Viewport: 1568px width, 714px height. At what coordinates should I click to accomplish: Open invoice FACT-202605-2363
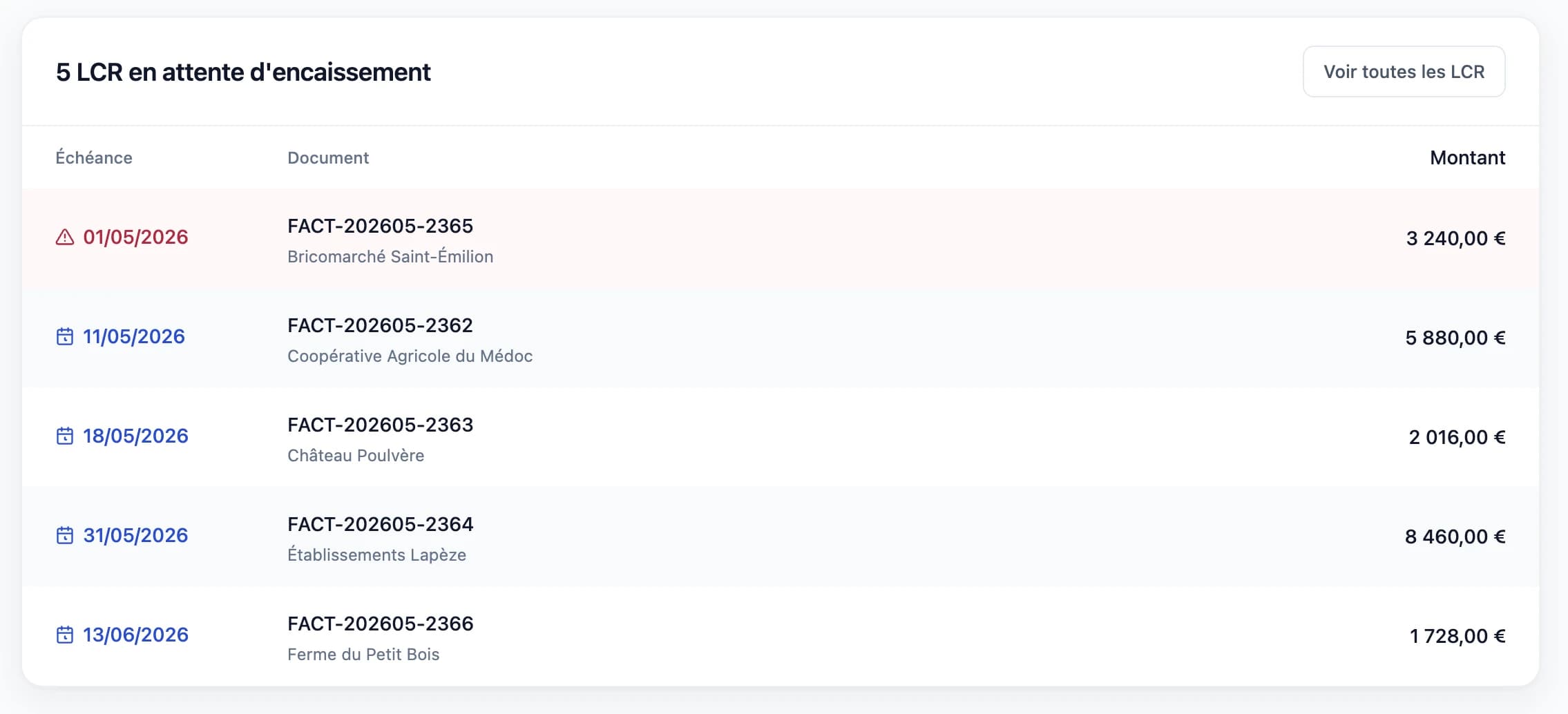coord(380,425)
